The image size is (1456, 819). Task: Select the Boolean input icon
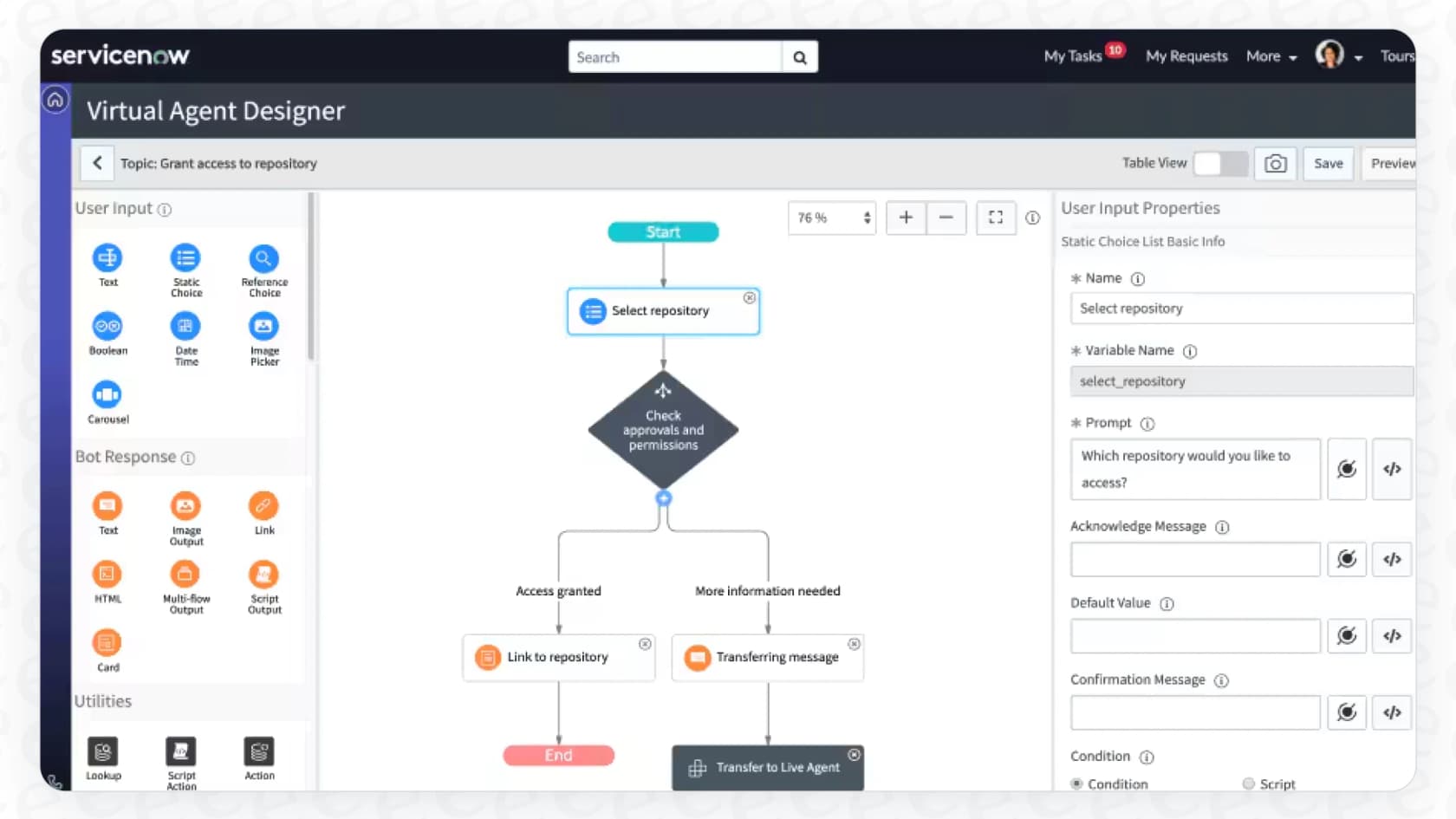pyautogui.click(x=107, y=326)
